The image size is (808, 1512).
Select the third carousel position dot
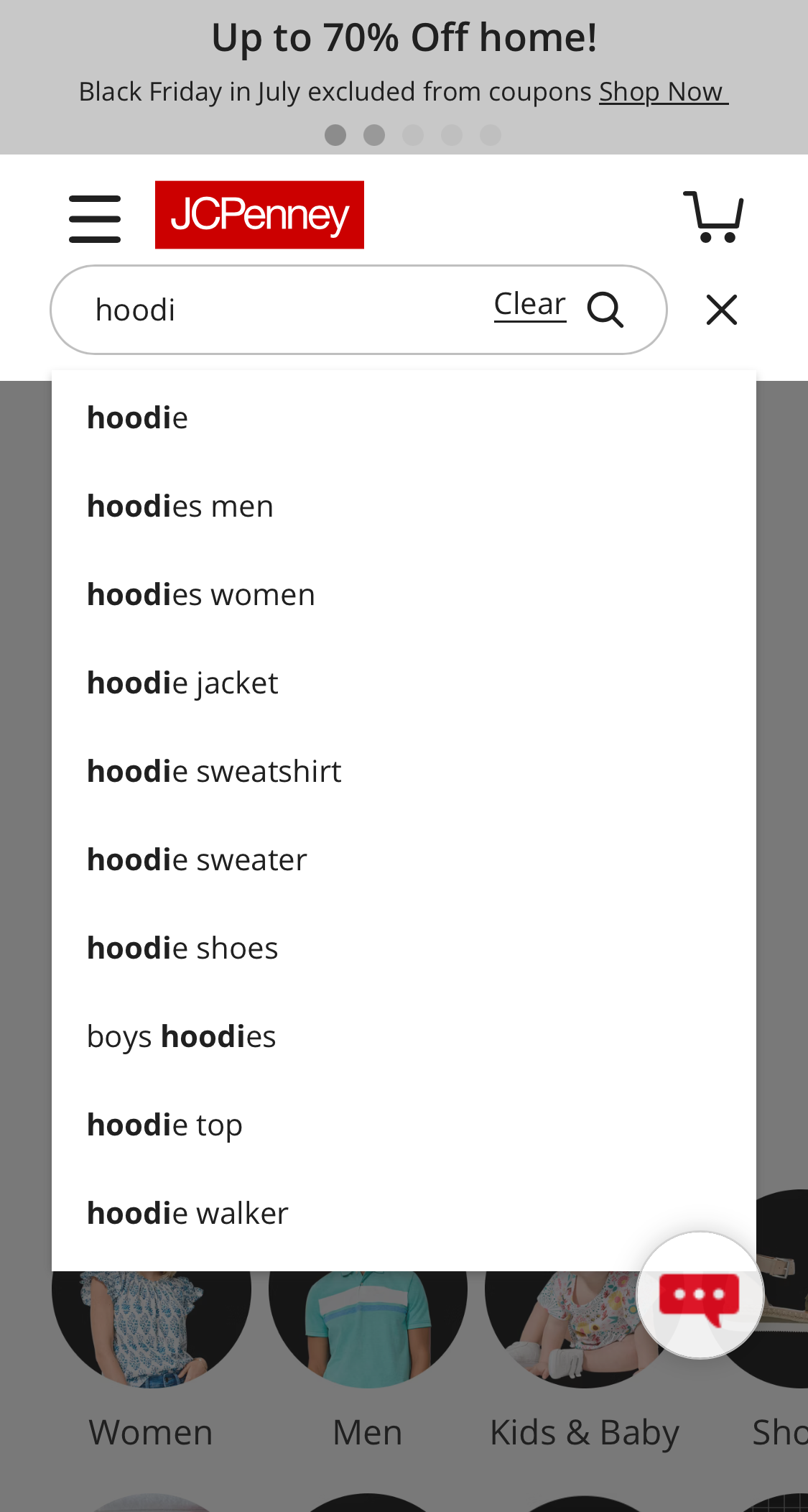point(413,134)
